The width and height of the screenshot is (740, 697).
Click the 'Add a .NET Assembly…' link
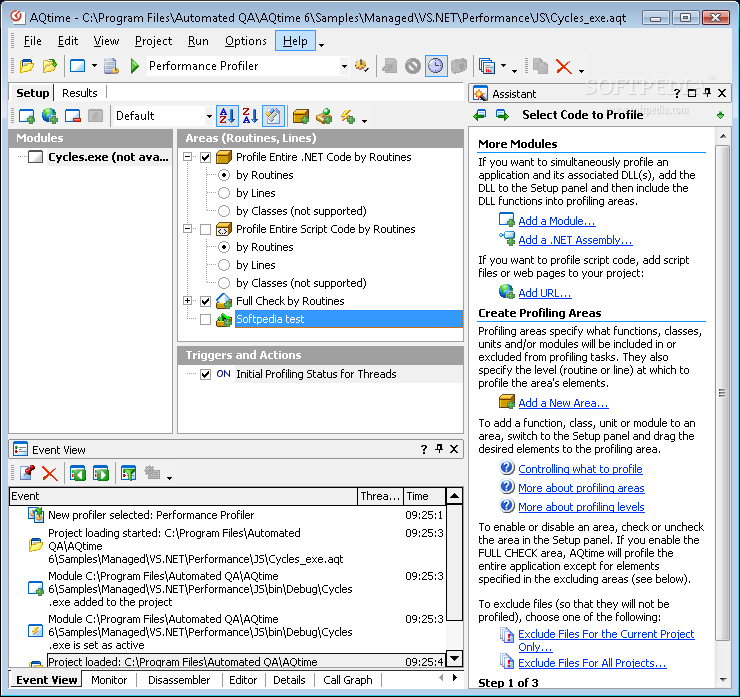tap(575, 240)
